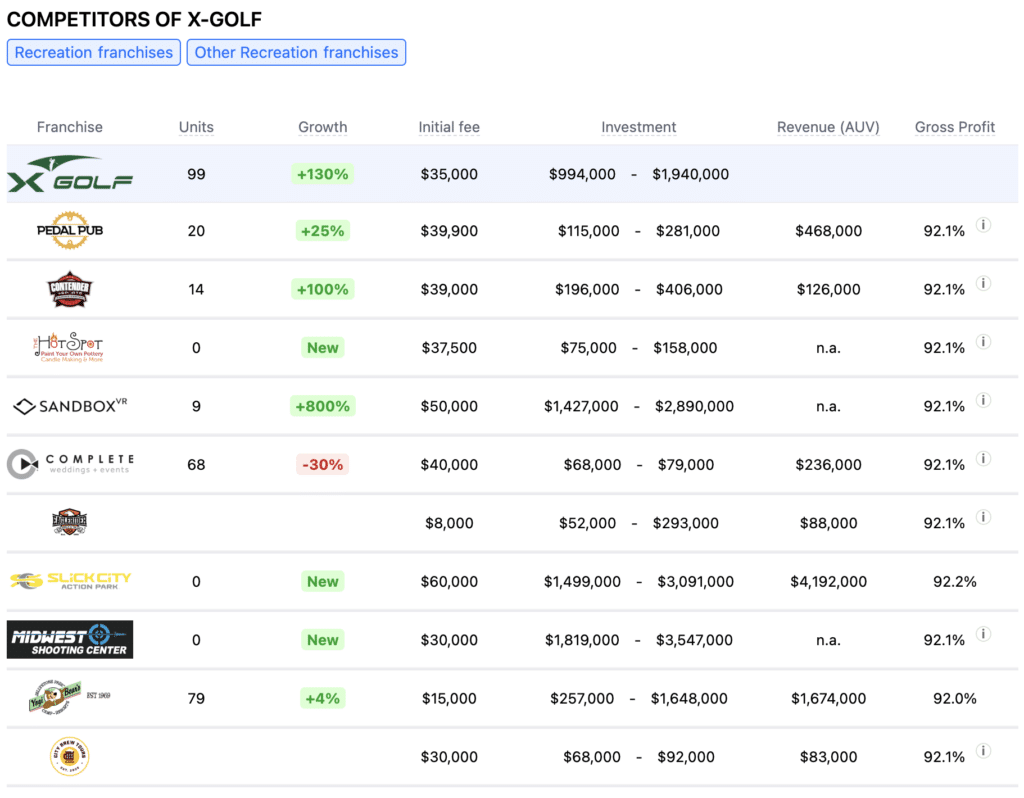
Task: Open the Other Recreation franchises tag
Action: click(x=296, y=52)
